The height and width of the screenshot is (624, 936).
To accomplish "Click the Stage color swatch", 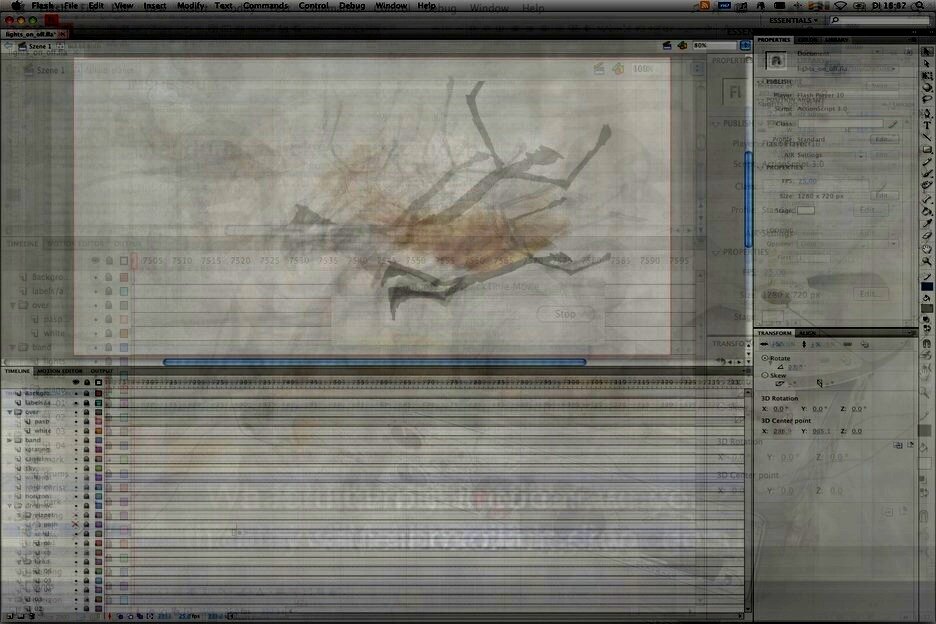I will pos(806,210).
